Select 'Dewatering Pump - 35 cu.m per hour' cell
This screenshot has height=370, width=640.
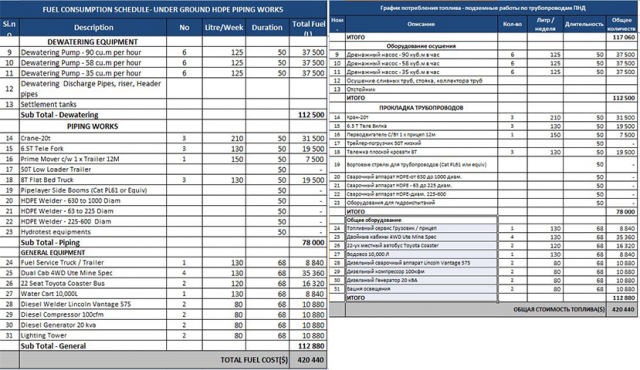(93, 73)
